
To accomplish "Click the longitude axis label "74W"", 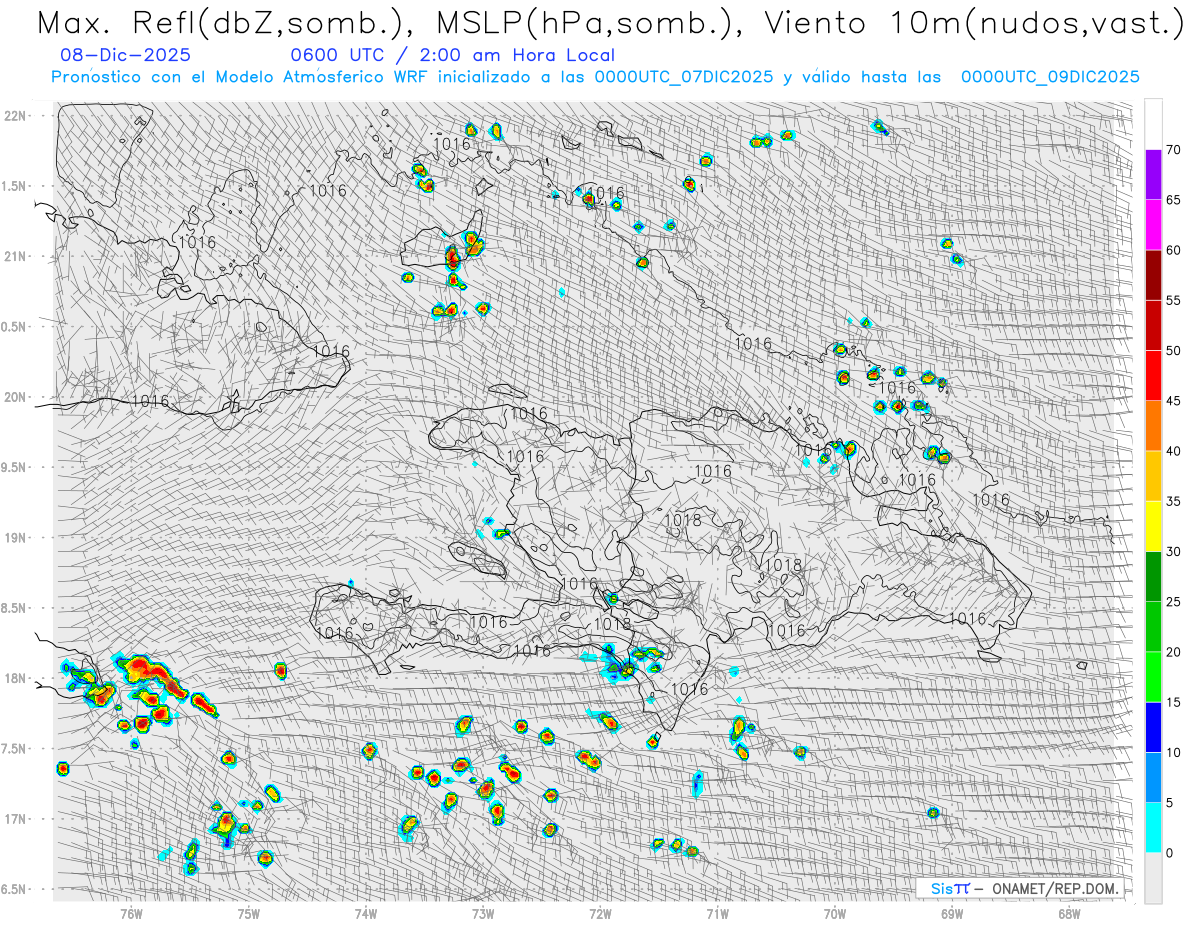I will coord(365,913).
